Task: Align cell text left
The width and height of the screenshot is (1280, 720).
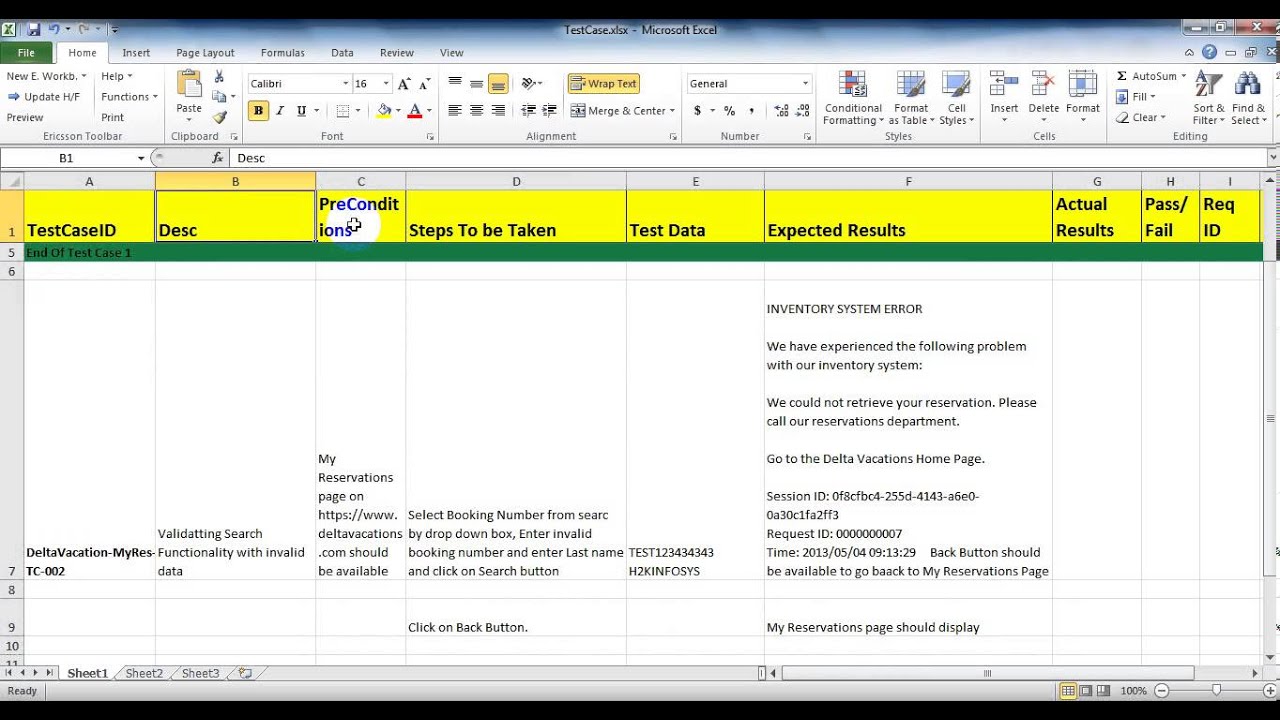Action: (455, 111)
